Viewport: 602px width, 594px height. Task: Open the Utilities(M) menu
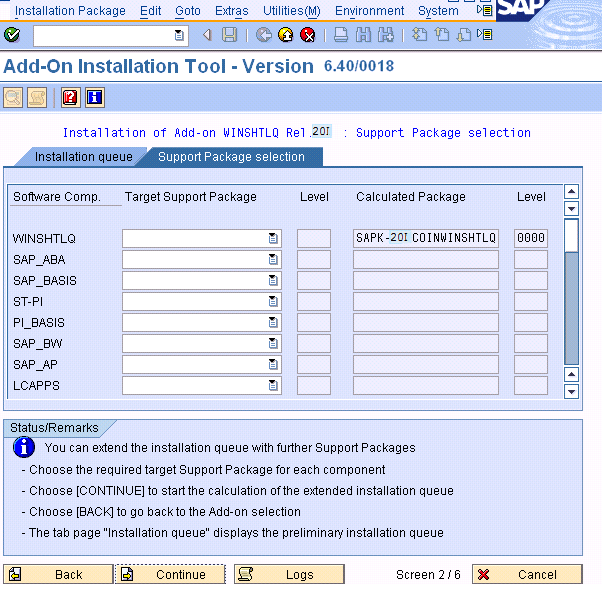(291, 11)
